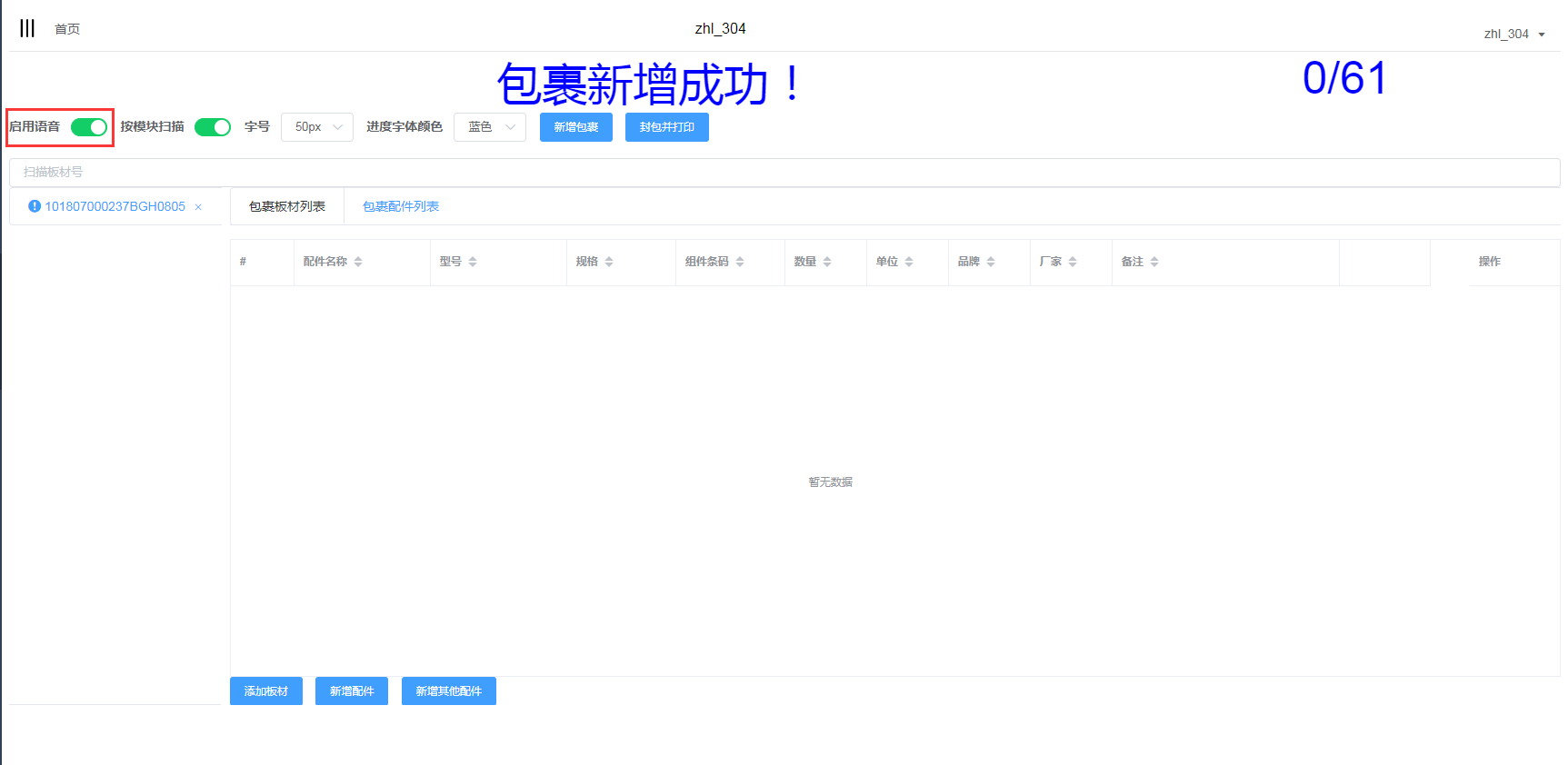Sort by 品牌 using sort arrows

991,262
